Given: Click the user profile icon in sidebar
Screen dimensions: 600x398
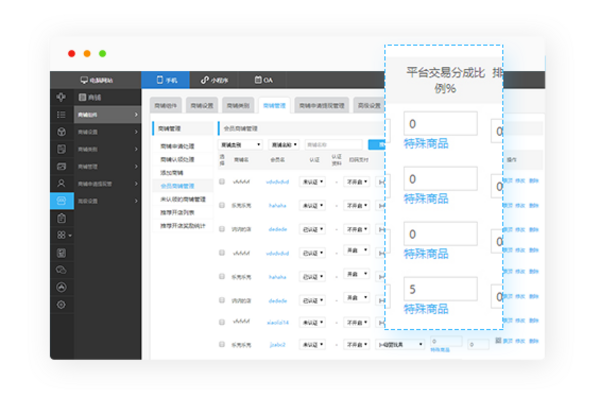Looking at the screenshot, I should (61, 183).
